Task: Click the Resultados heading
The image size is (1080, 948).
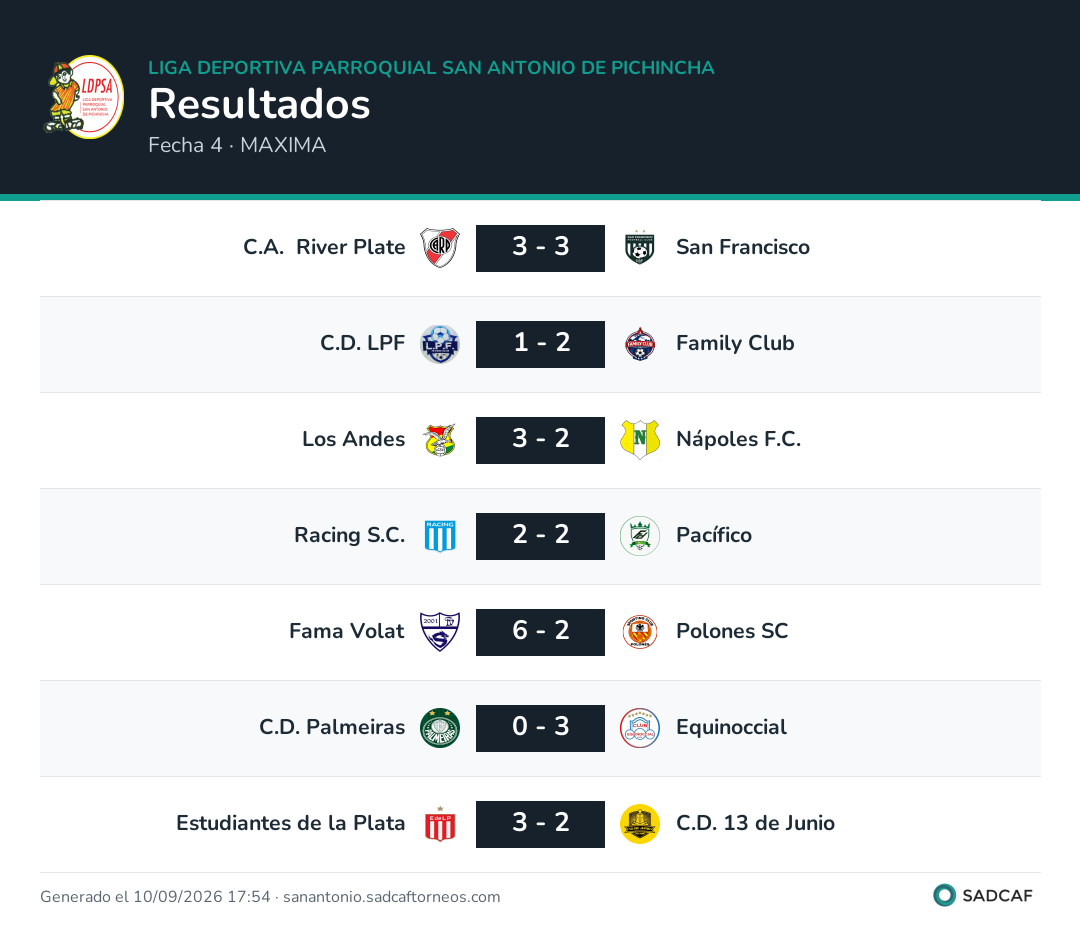Action: 260,104
